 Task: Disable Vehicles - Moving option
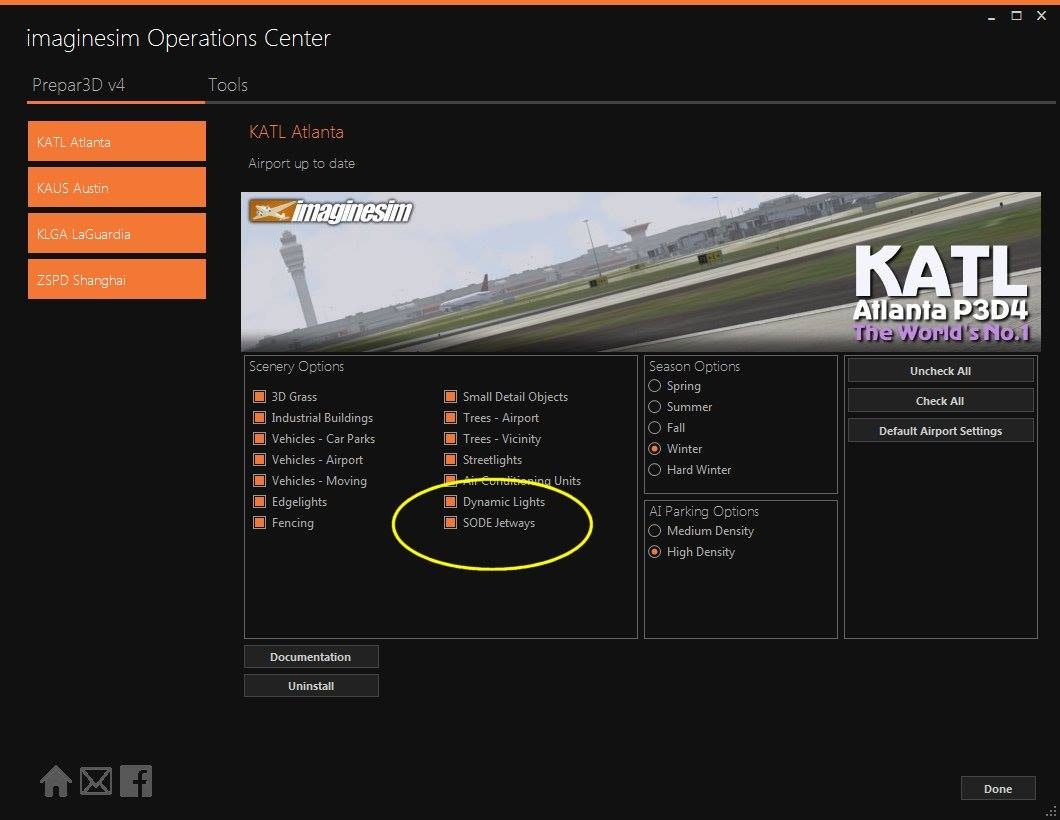[x=260, y=480]
